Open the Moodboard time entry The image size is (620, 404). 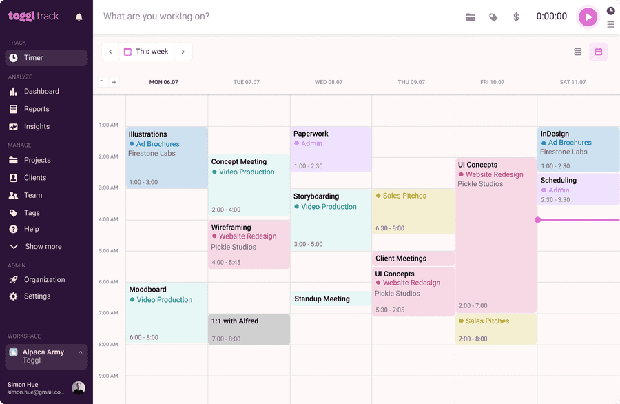click(x=166, y=313)
